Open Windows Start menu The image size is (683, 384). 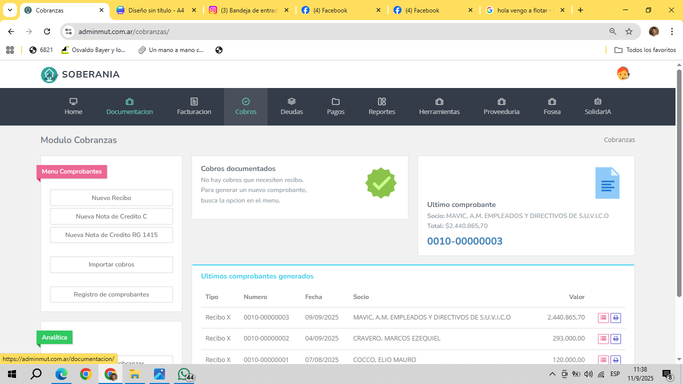pyautogui.click(x=12, y=374)
